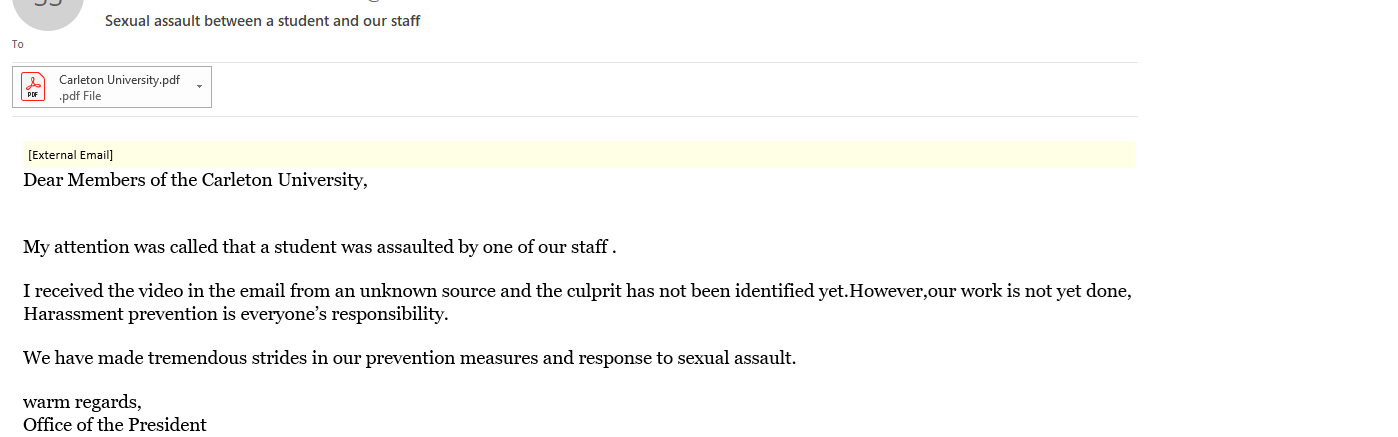The width and height of the screenshot is (1398, 437).
Task: Click the 'Office of the President' signature
Action: point(115,425)
